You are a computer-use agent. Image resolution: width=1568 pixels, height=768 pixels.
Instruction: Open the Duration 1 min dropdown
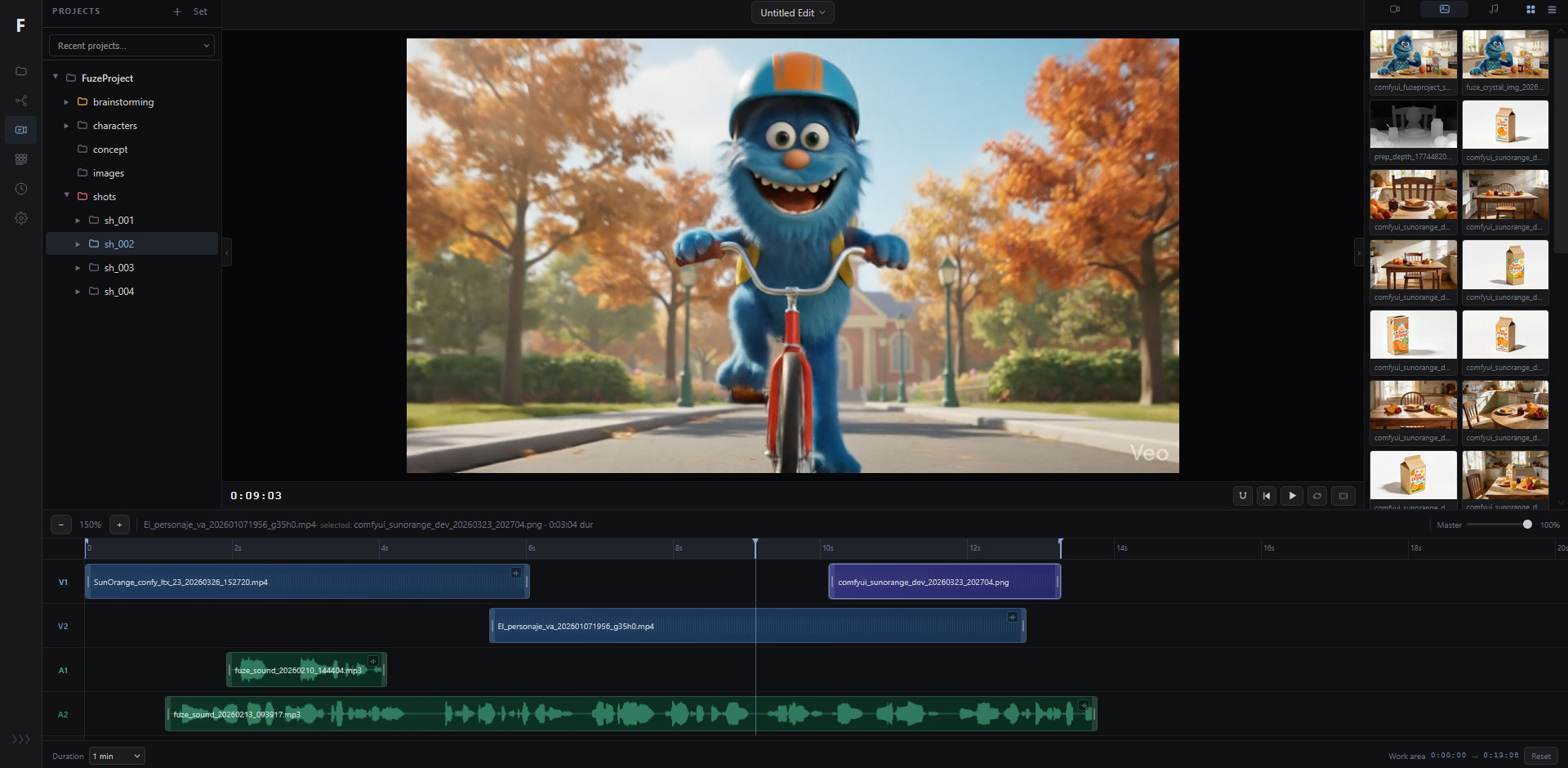[117, 756]
